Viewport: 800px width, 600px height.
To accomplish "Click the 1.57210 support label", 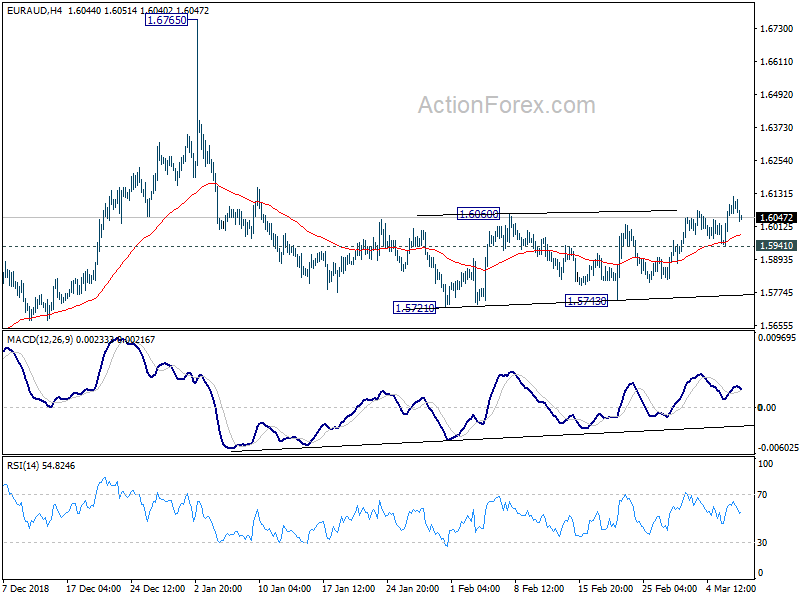I will point(415,308).
